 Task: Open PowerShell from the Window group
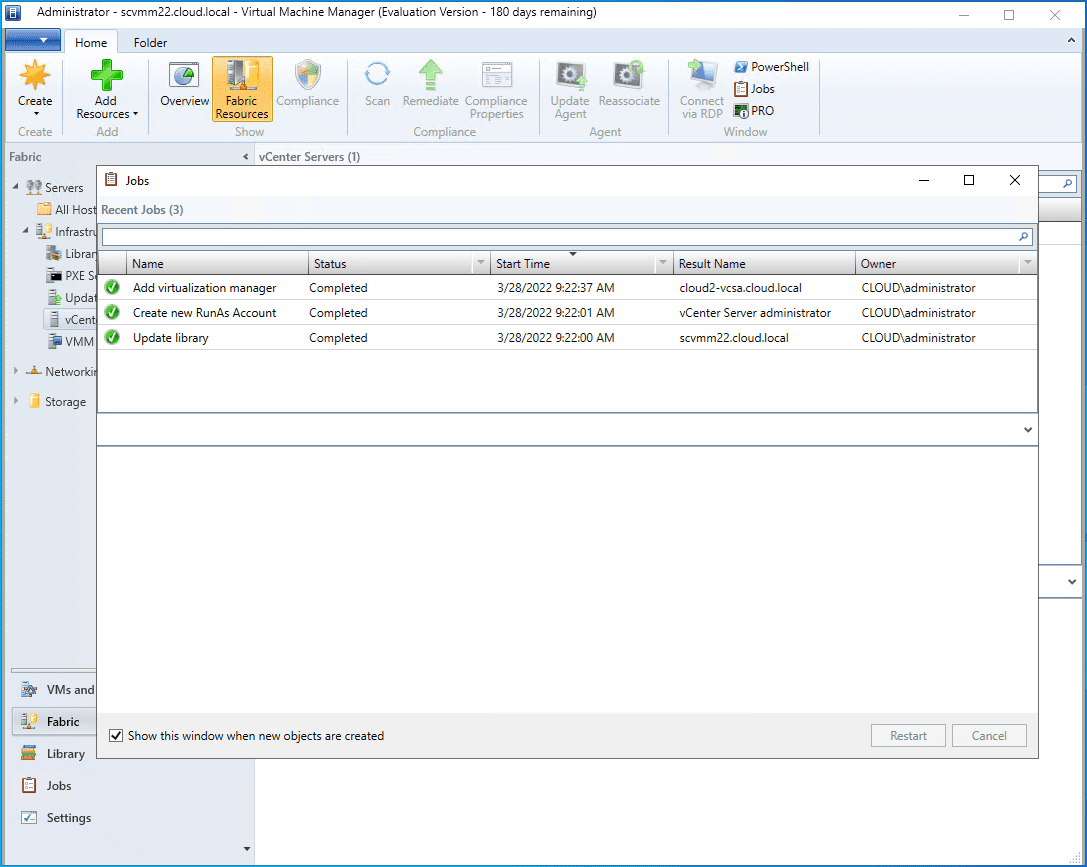tap(772, 67)
